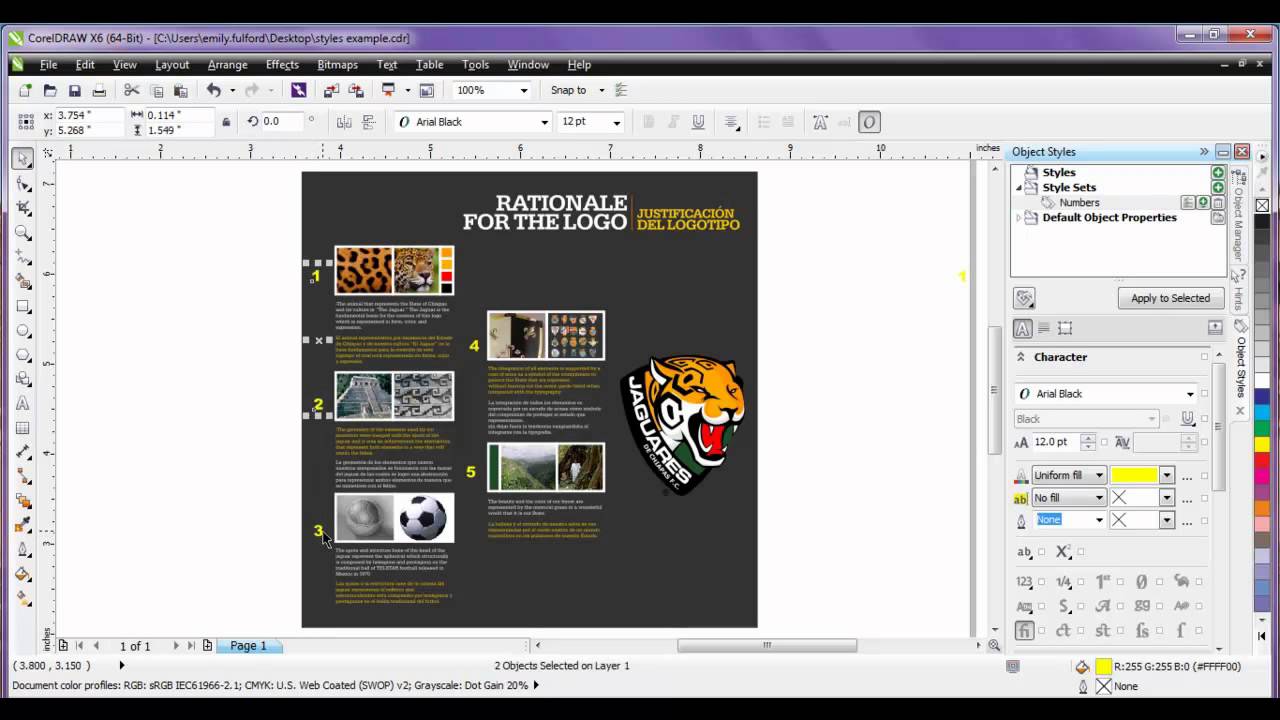Open the Snap to dropdown
The width and height of the screenshot is (1280, 720).
click(x=601, y=90)
